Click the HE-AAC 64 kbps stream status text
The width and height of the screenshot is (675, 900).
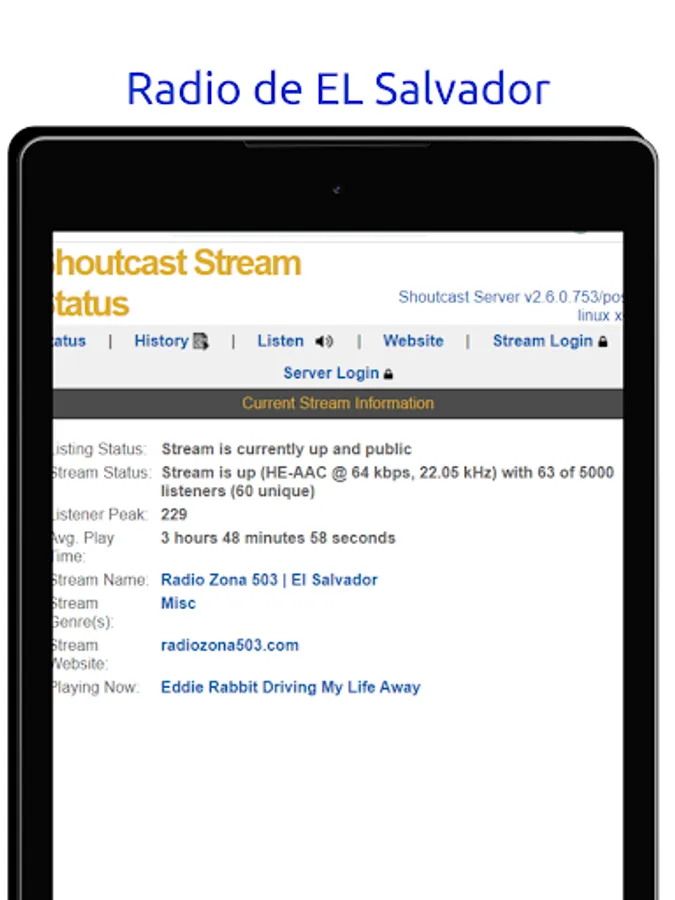click(x=387, y=482)
